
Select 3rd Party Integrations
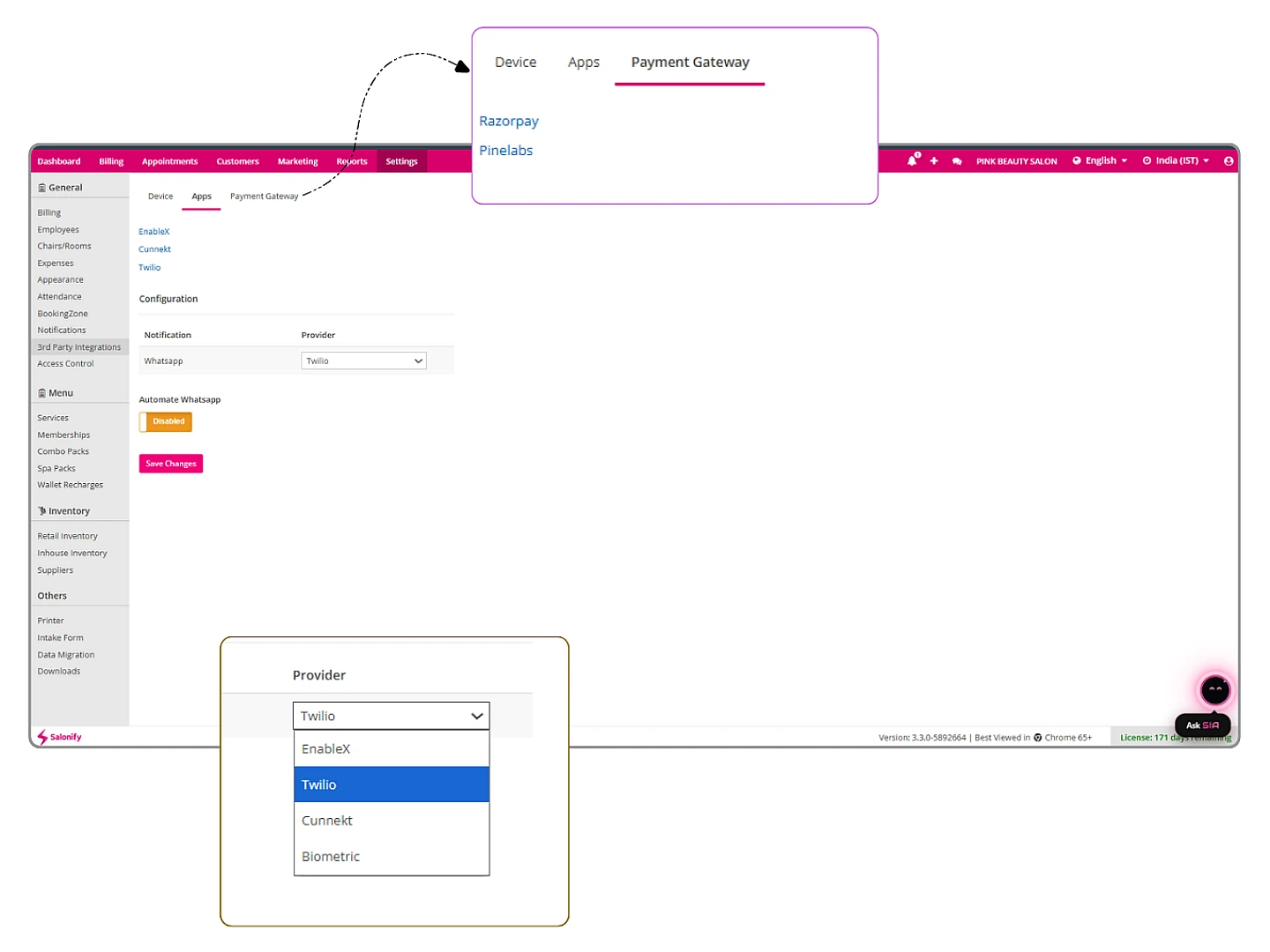coord(79,347)
